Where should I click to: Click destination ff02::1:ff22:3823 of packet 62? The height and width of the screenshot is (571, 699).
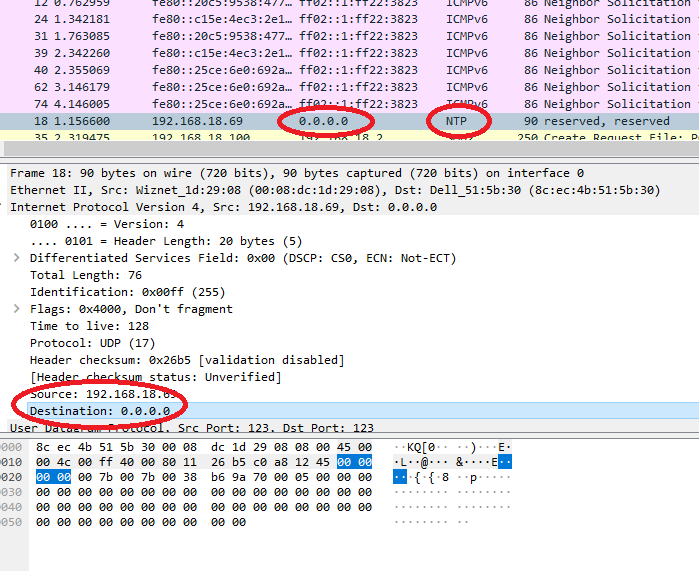pos(358,87)
